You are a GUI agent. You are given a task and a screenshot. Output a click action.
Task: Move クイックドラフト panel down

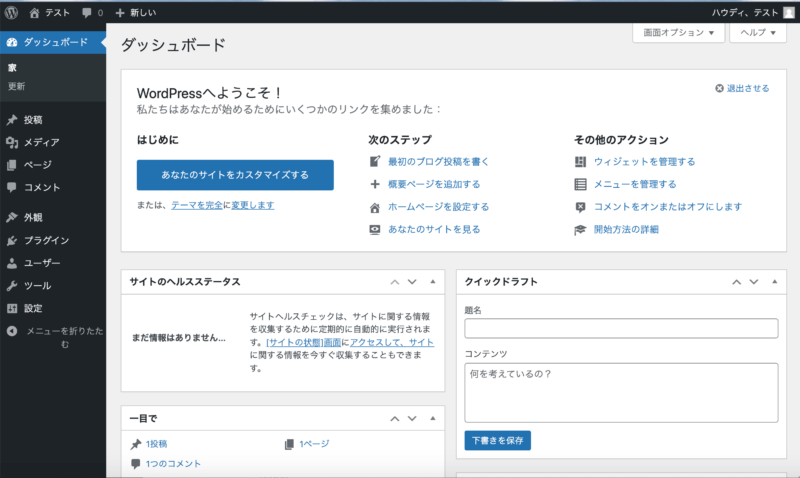coord(754,282)
